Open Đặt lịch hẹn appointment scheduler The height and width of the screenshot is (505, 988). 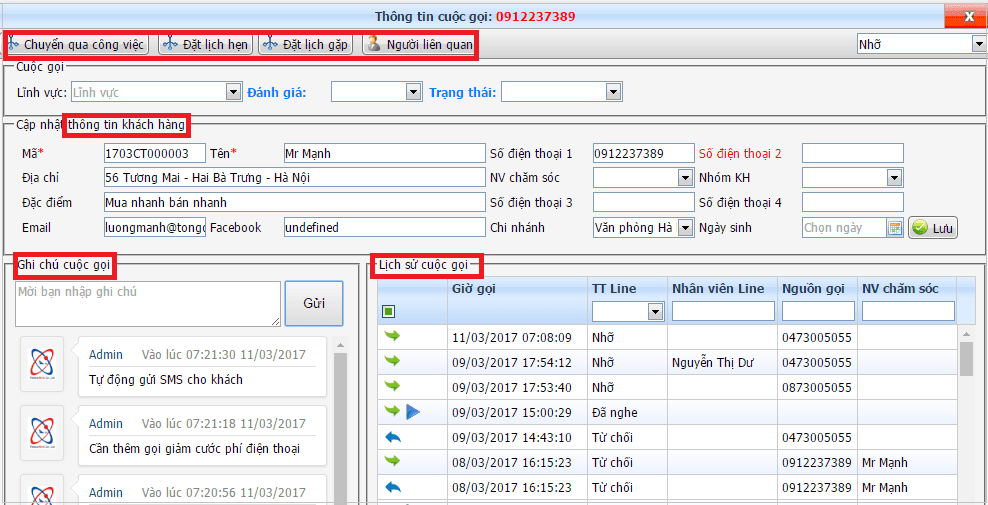[x=205, y=45]
